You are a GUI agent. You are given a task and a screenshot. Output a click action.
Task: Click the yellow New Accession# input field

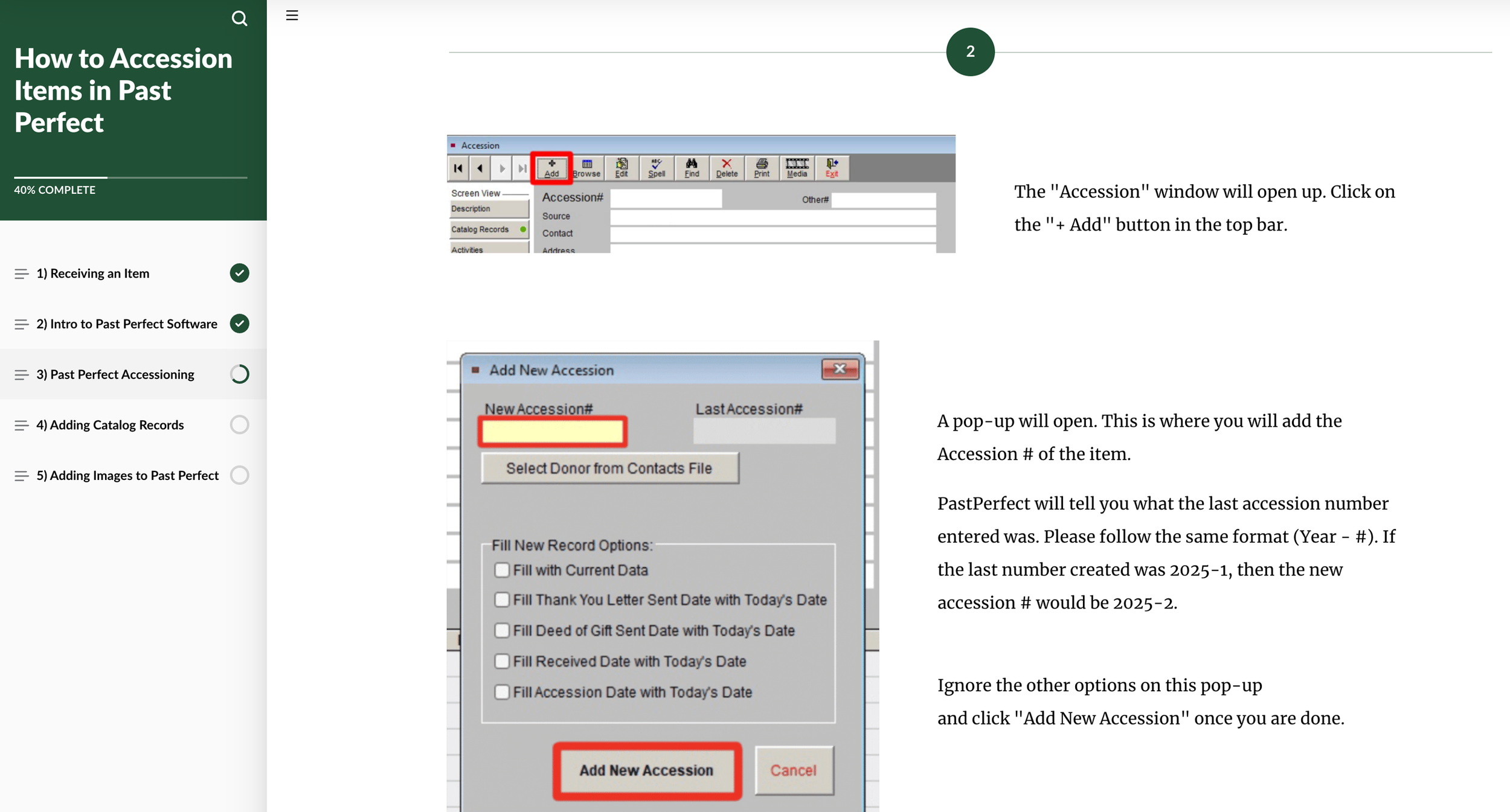click(x=552, y=431)
